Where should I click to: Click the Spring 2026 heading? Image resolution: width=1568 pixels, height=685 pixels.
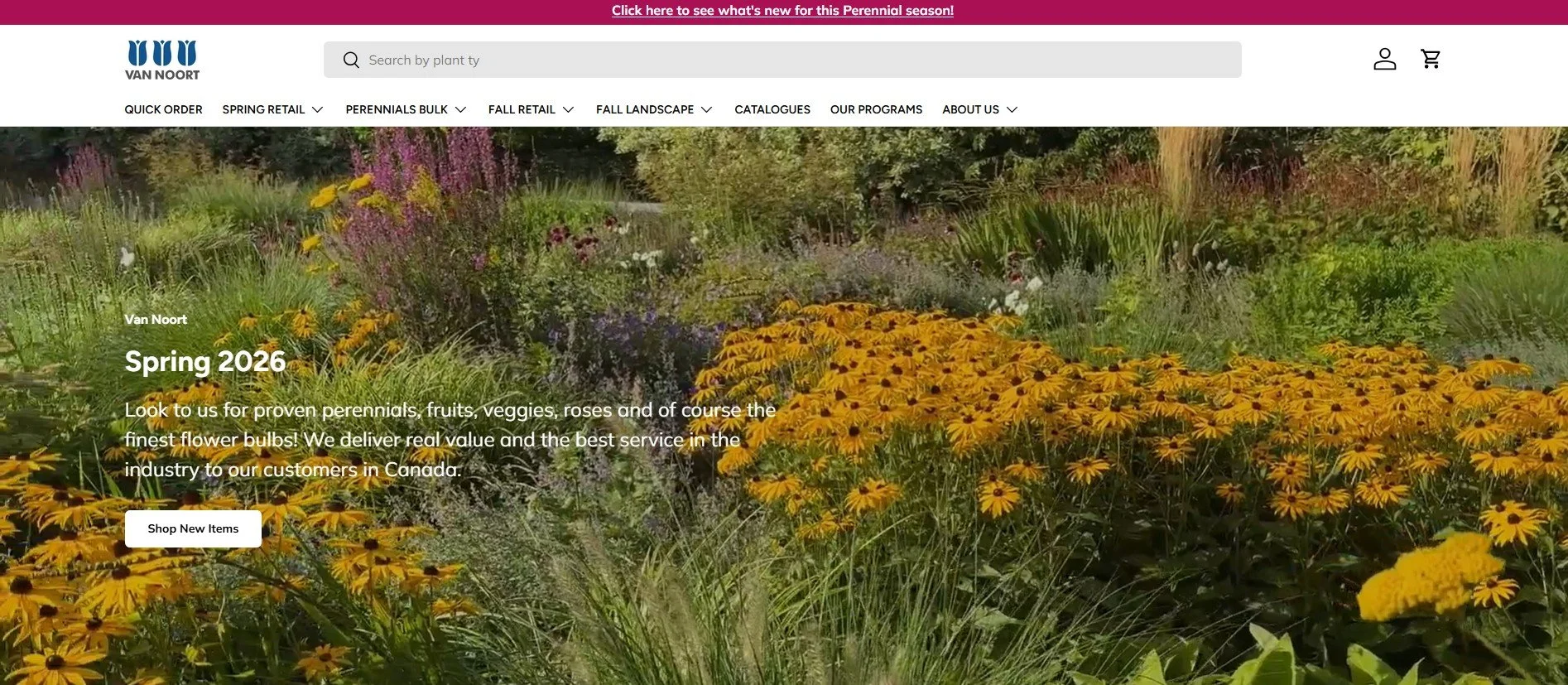click(205, 361)
